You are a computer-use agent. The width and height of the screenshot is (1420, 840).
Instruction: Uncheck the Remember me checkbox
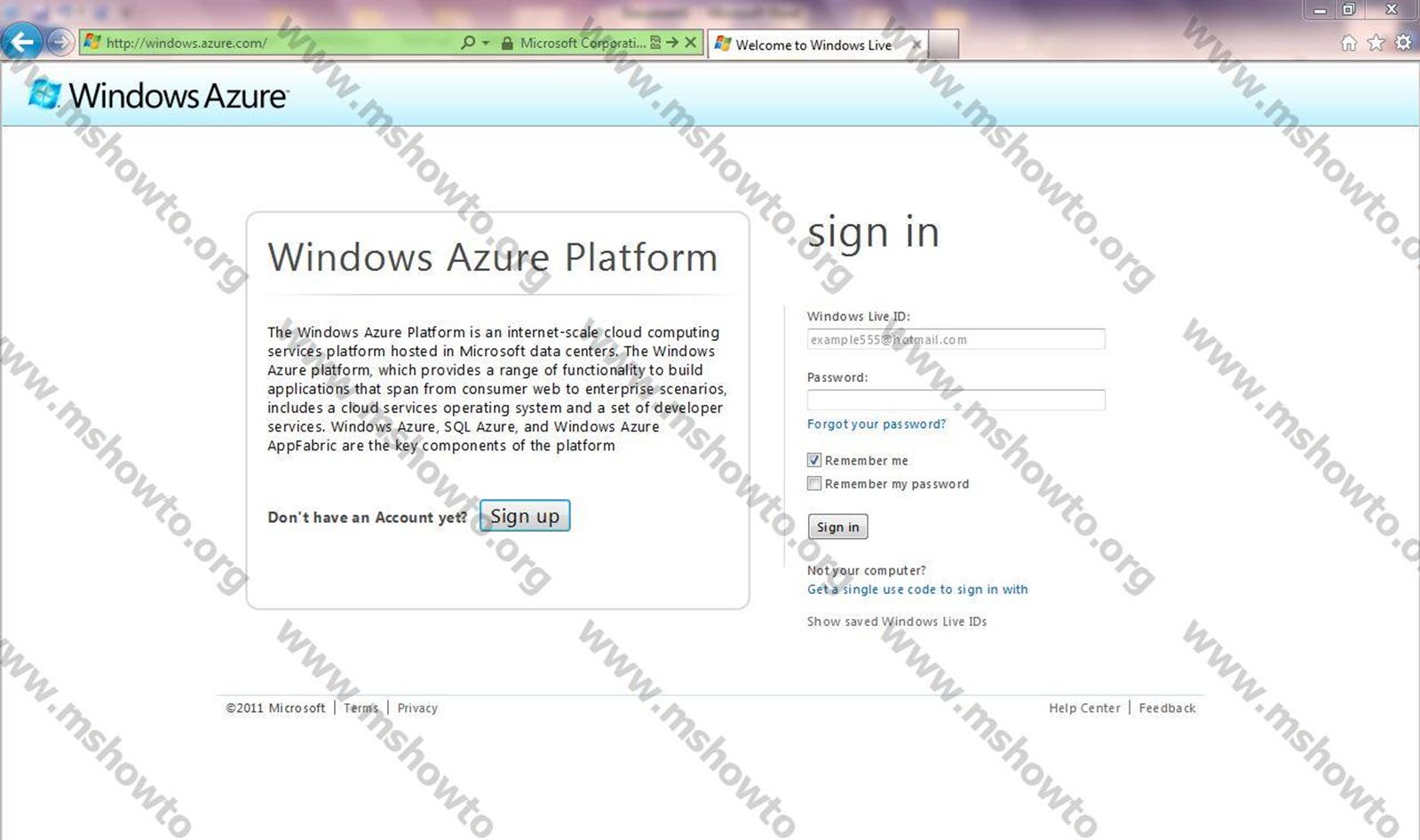tap(813, 460)
